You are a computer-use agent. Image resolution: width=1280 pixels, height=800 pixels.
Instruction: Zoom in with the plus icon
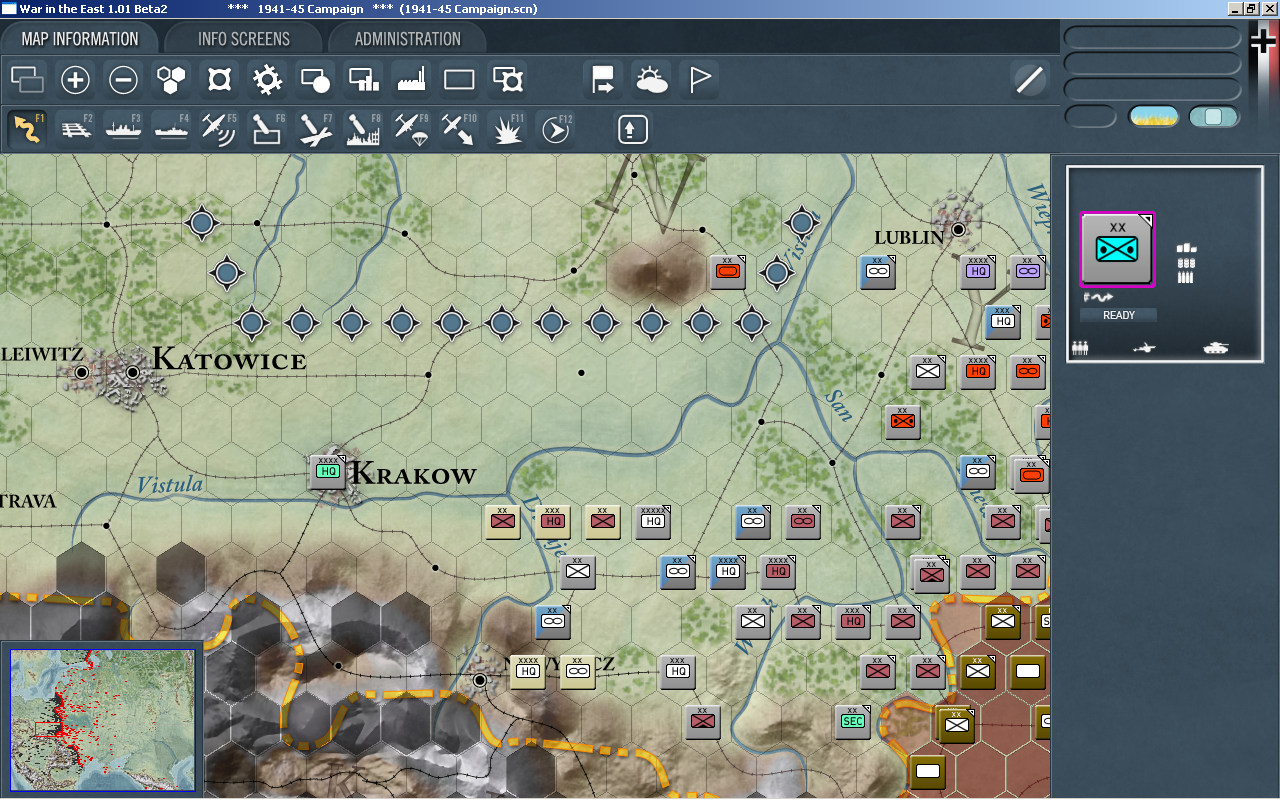tap(76, 79)
